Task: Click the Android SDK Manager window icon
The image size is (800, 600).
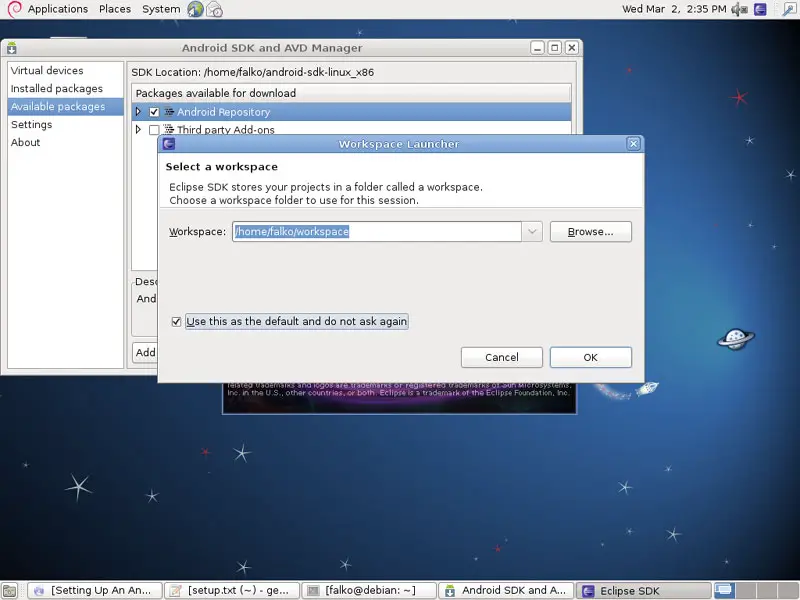Action: click(12, 48)
